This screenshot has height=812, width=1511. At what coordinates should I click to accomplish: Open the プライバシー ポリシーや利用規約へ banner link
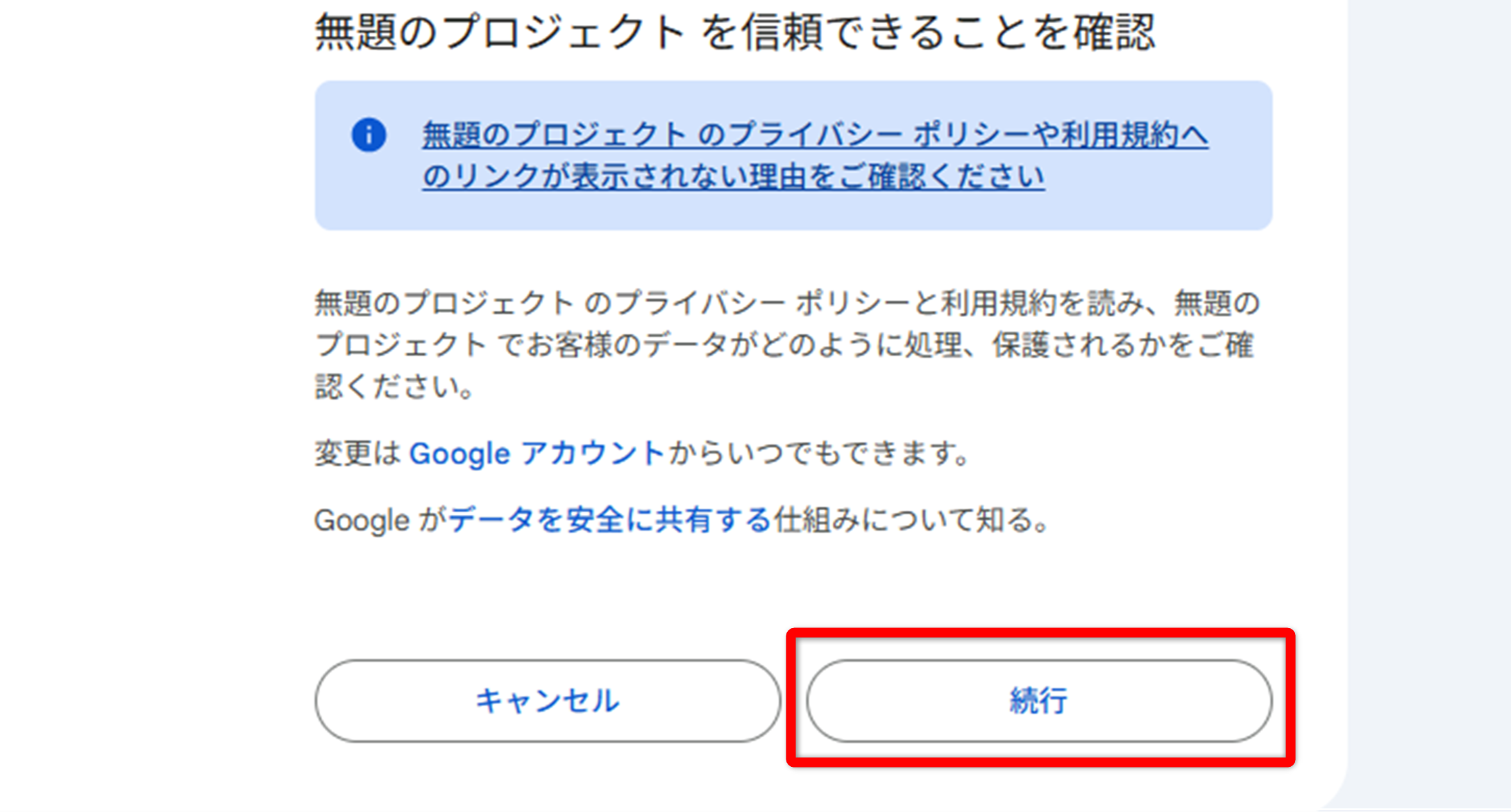[816, 135]
